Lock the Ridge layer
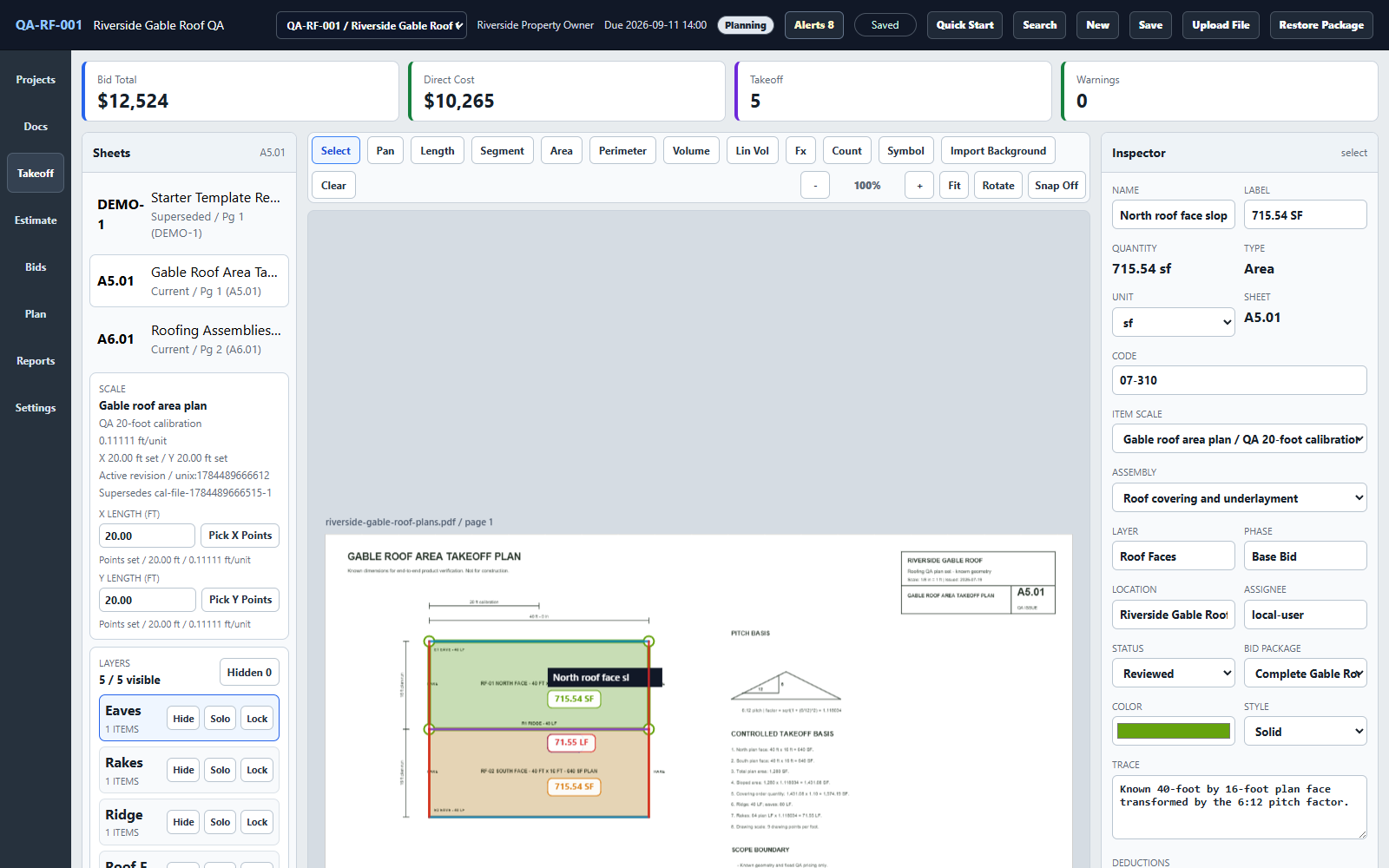This screenshot has height=868, width=1389. point(257,822)
